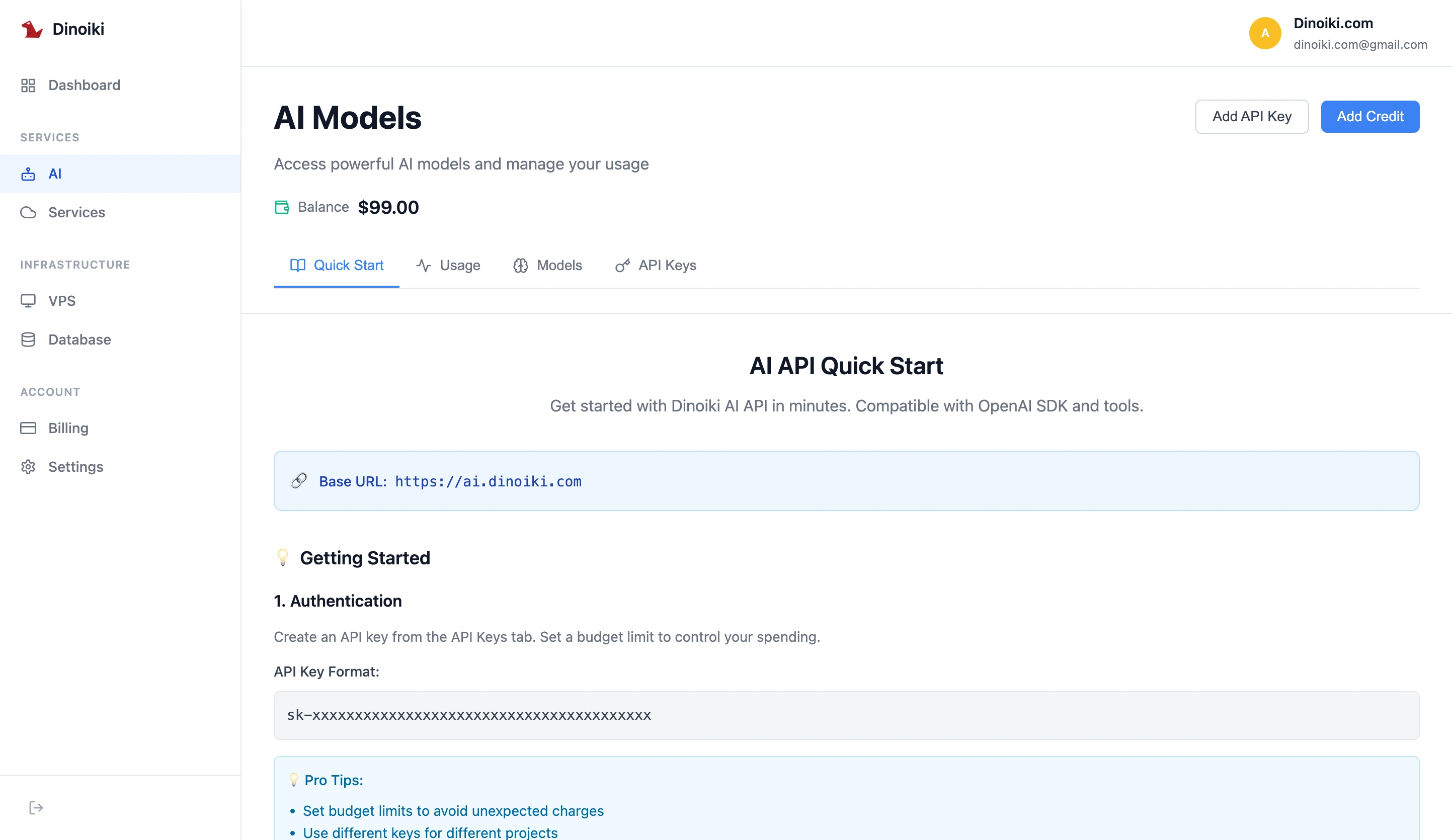Click the green wallet Balance icon
The image size is (1452, 840).
tap(282, 207)
